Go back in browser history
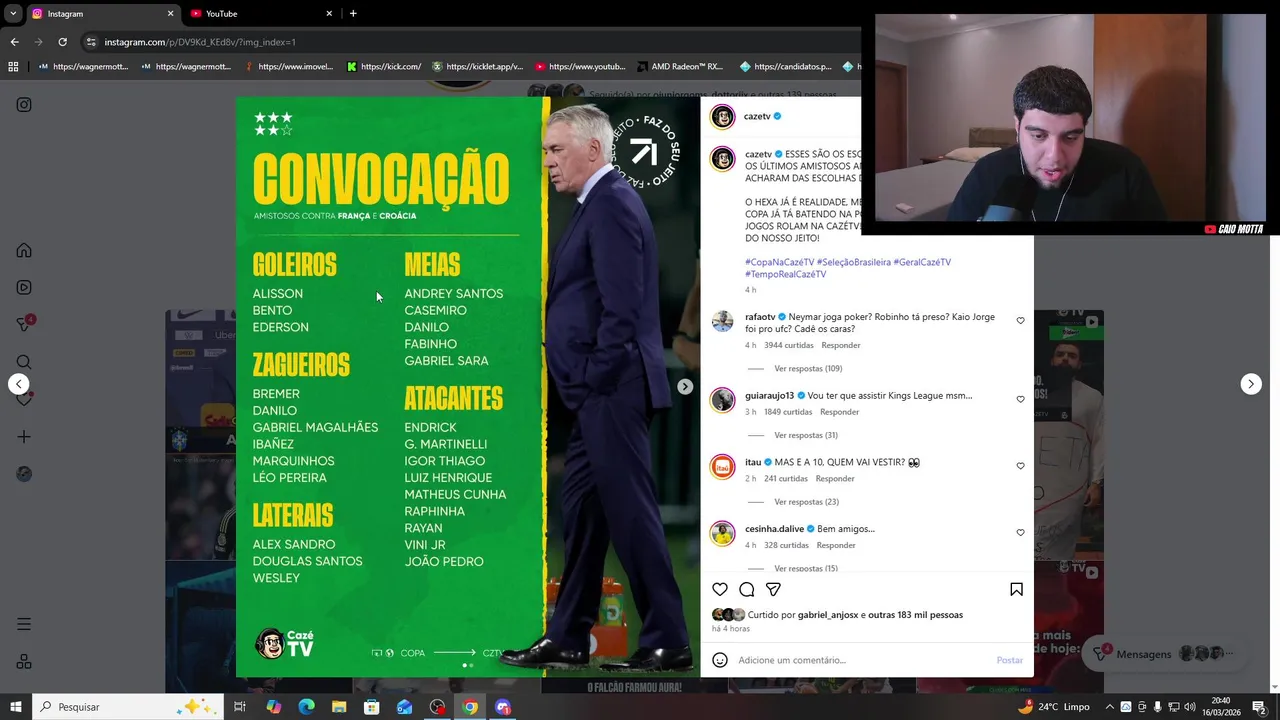The width and height of the screenshot is (1280, 720). point(14,42)
